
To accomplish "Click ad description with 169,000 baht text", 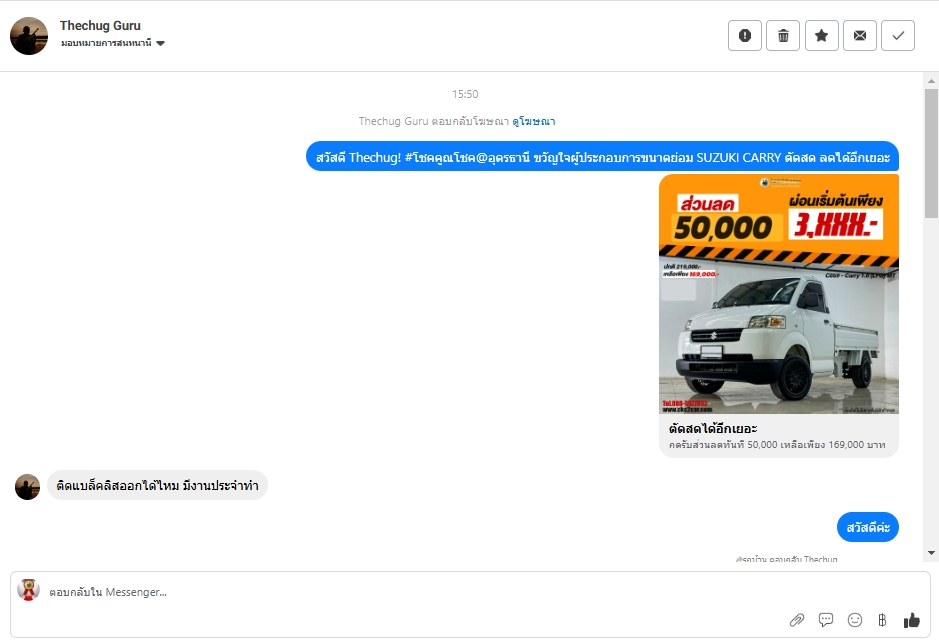I will (x=777, y=445).
